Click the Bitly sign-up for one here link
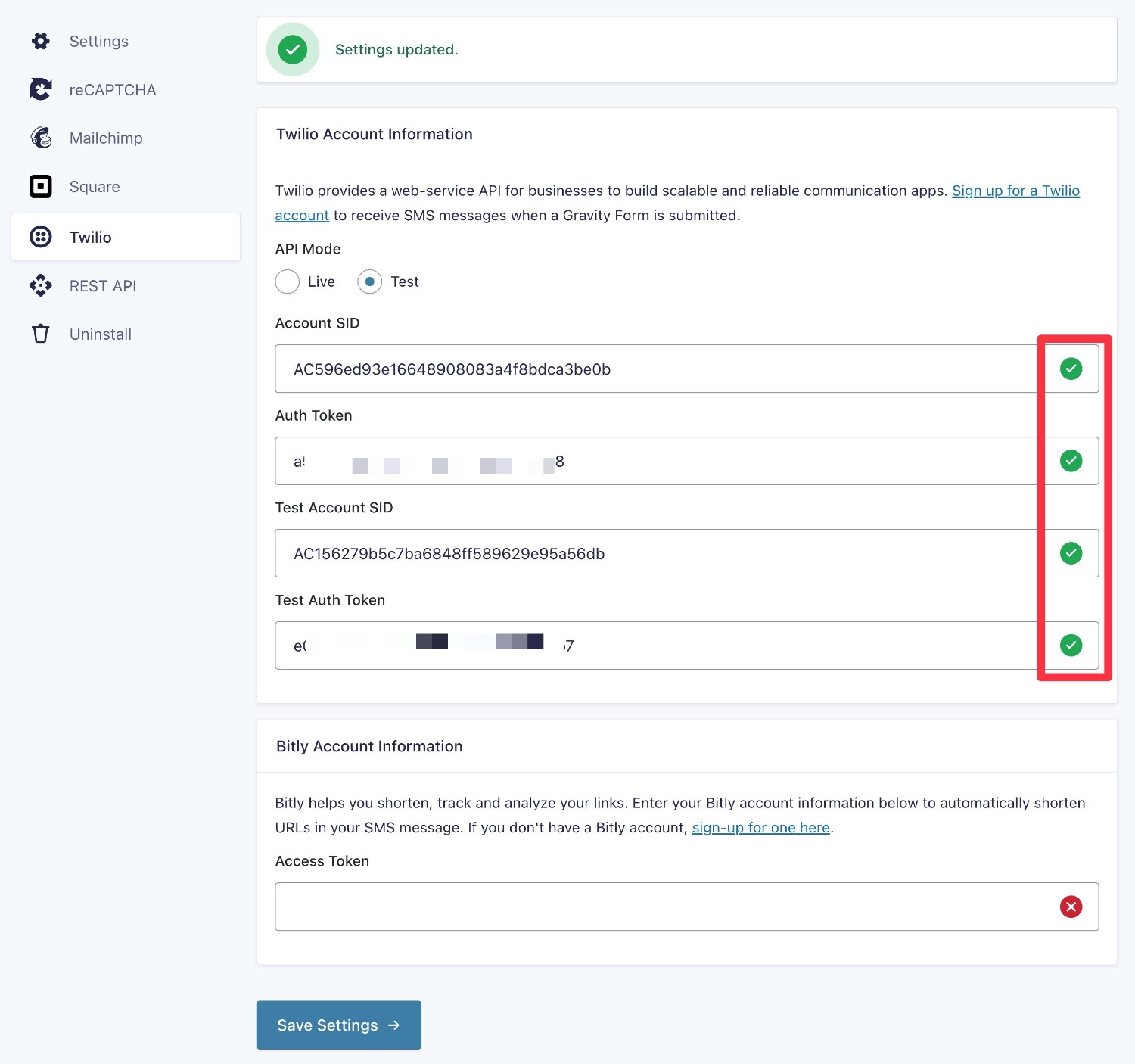 point(760,827)
